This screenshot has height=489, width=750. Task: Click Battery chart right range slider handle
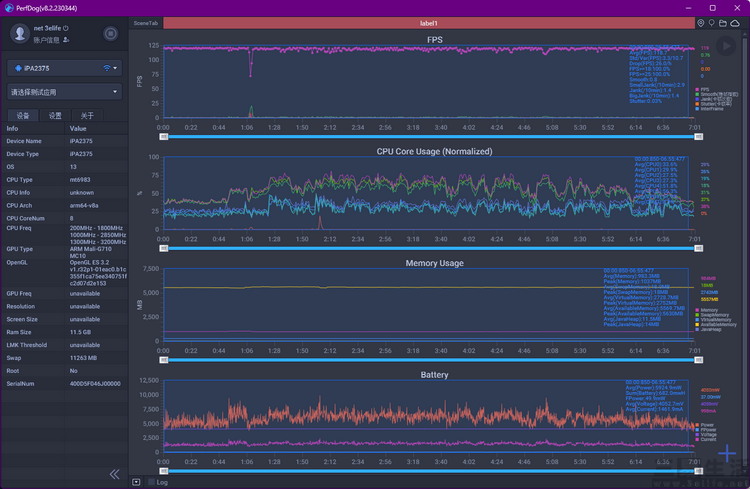click(699, 471)
